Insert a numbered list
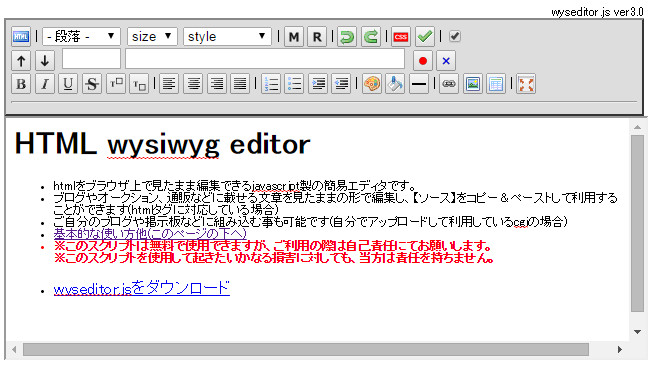This screenshot has height=366, width=648. pyautogui.click(x=271, y=84)
